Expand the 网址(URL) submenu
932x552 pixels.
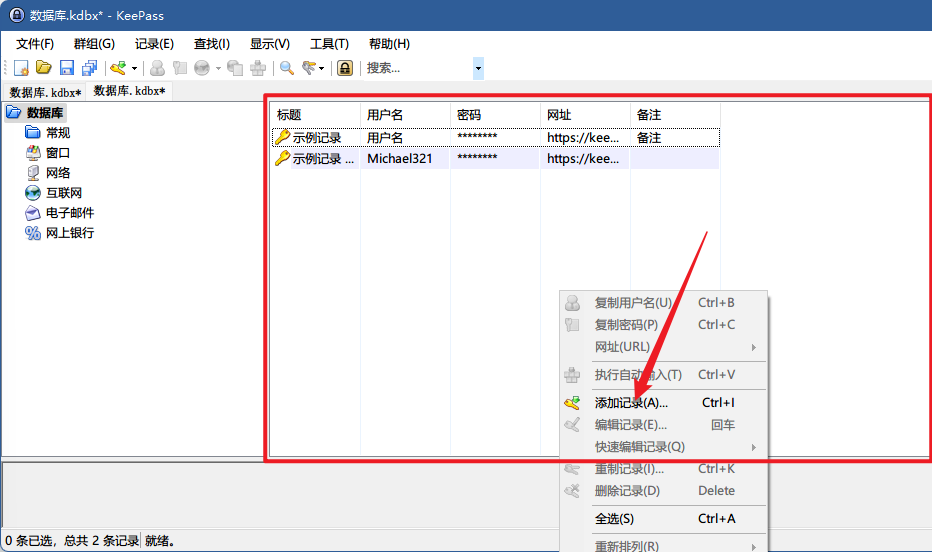[x=664, y=347]
